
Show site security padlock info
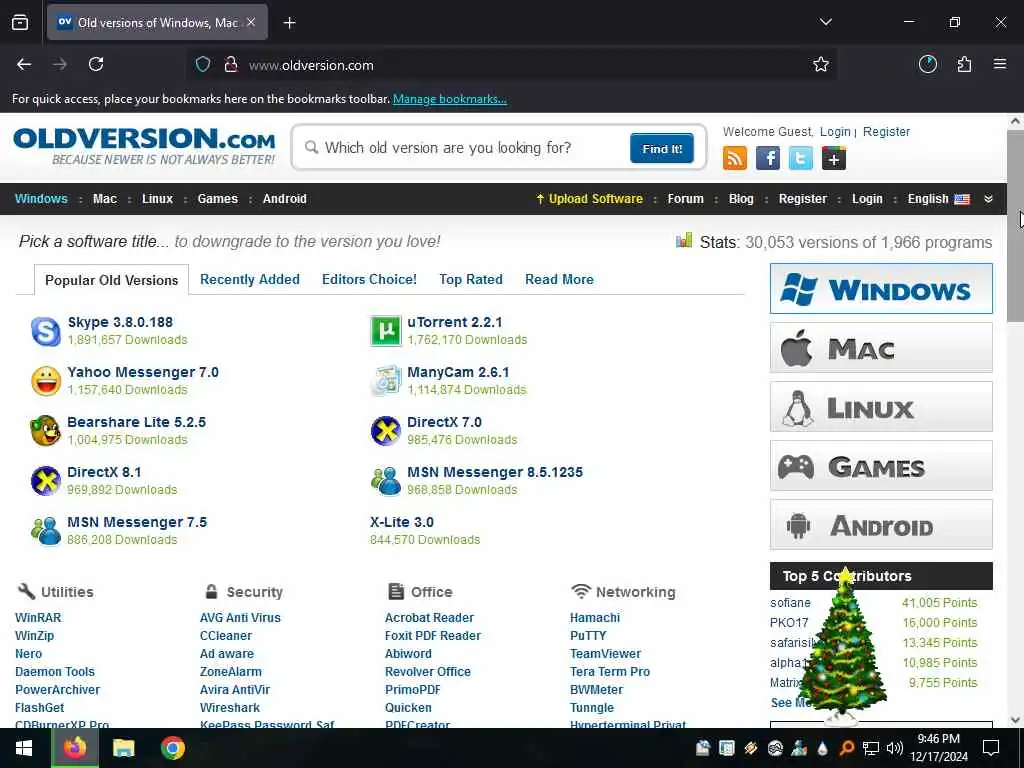pos(230,65)
